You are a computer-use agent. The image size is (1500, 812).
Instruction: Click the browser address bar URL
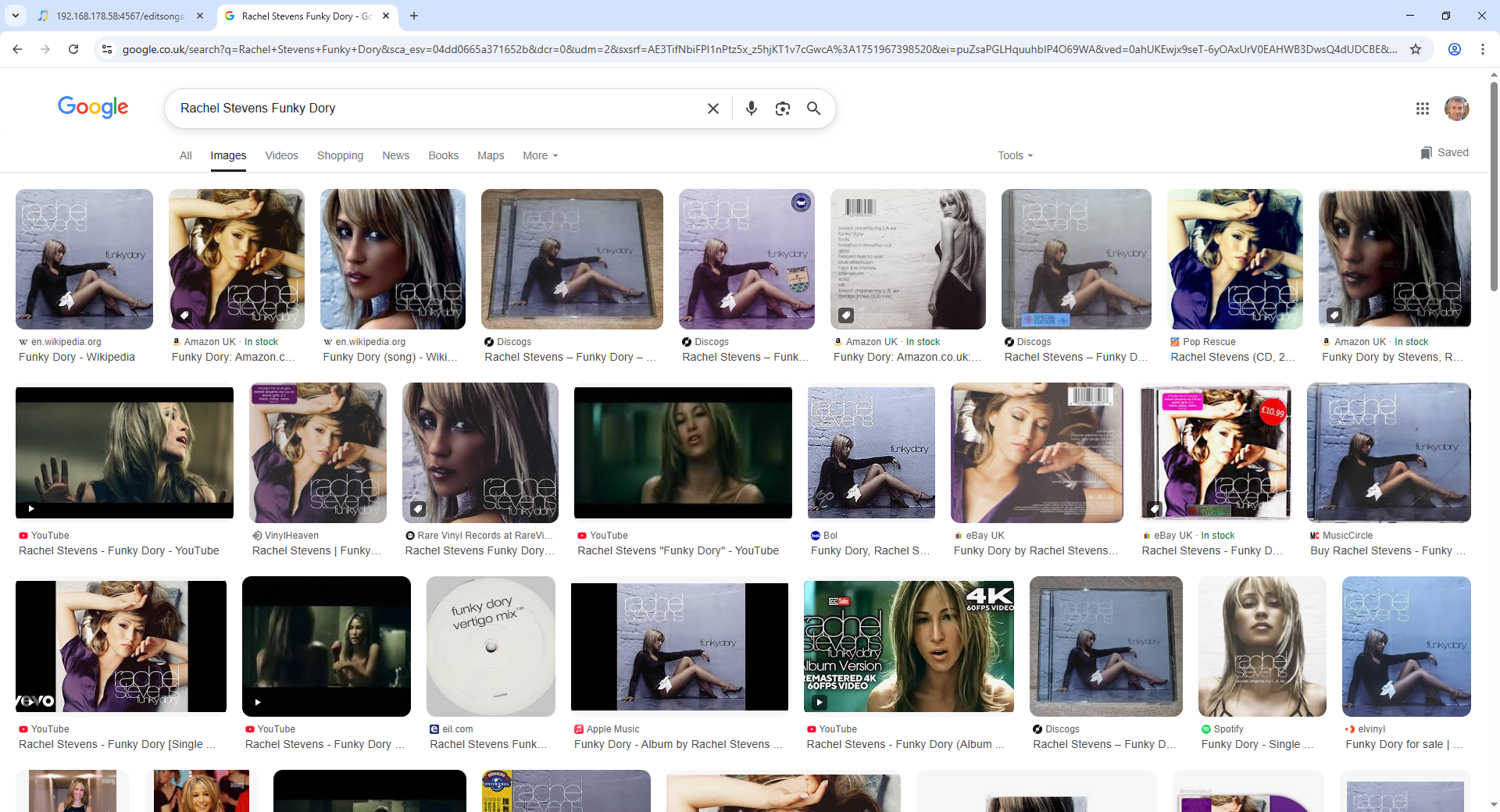pyautogui.click(x=758, y=49)
